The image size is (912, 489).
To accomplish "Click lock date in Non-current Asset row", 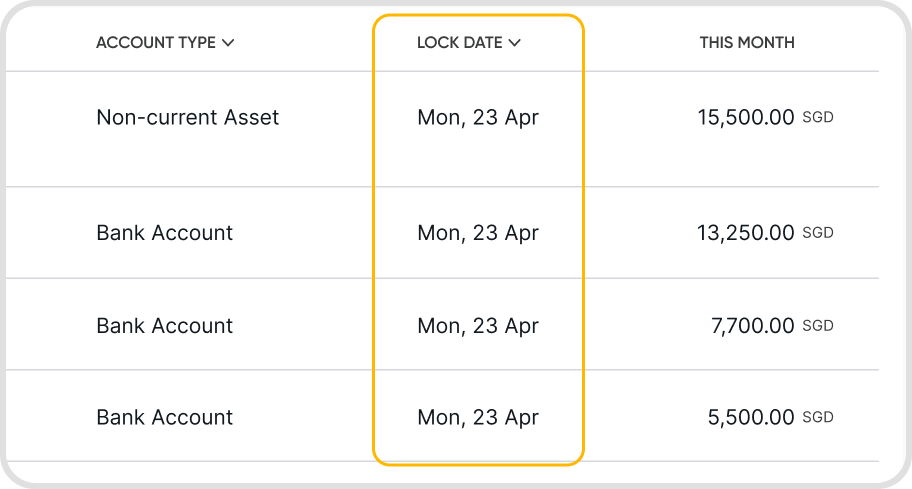I will point(478,117).
